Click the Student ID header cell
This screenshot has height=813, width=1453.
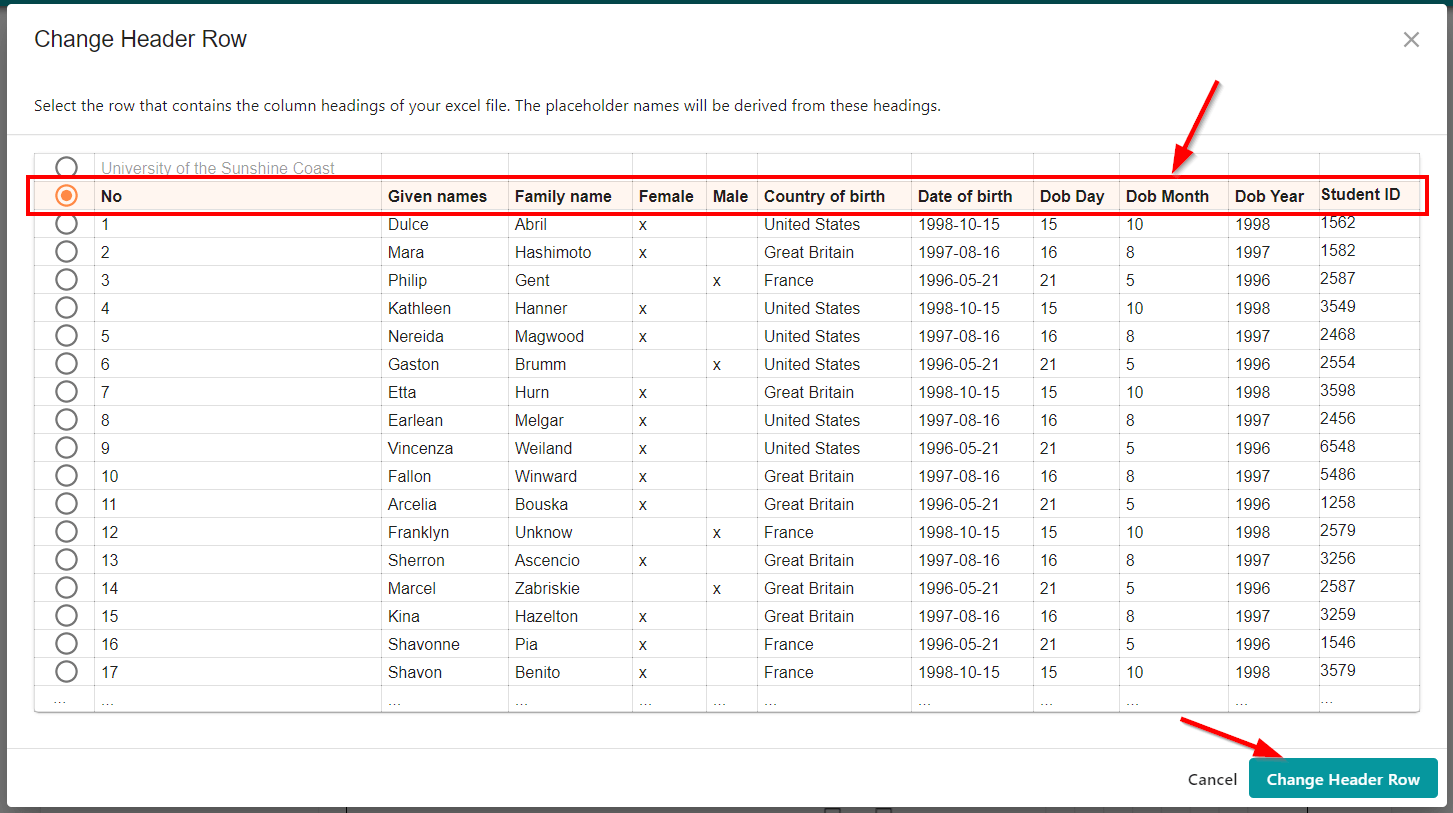(1360, 195)
